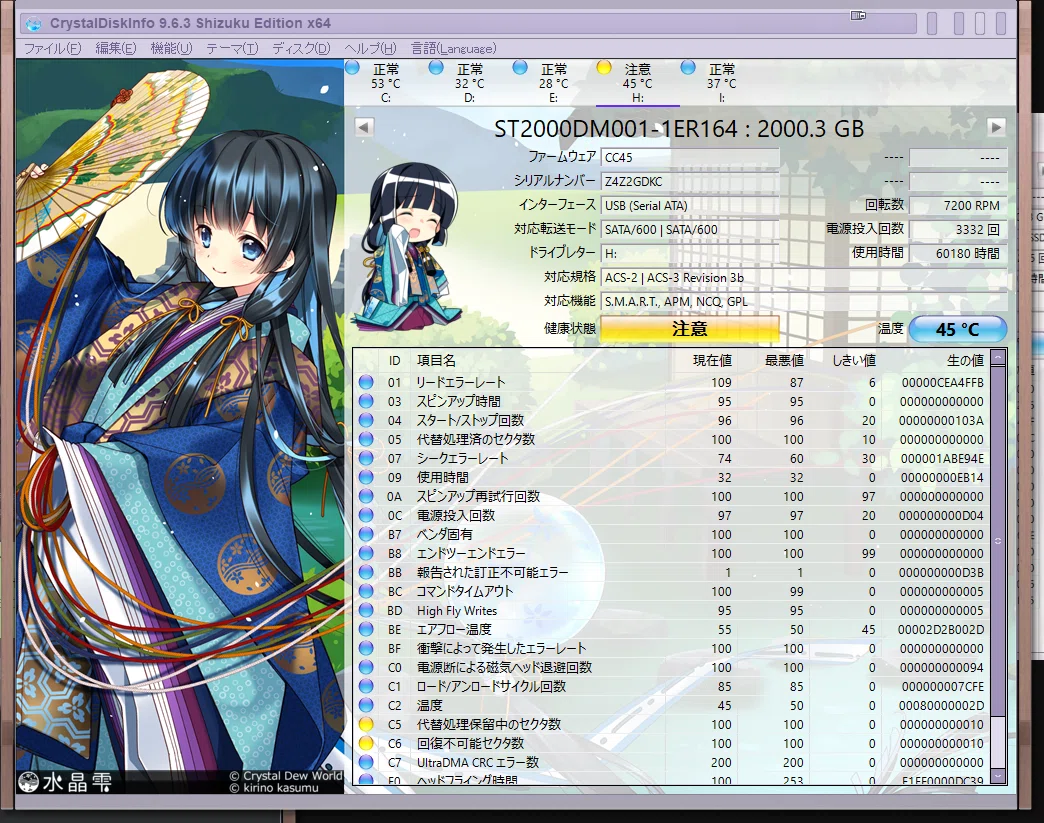Open the ヘルプ(H) menu
This screenshot has height=823, width=1044.
(370, 49)
